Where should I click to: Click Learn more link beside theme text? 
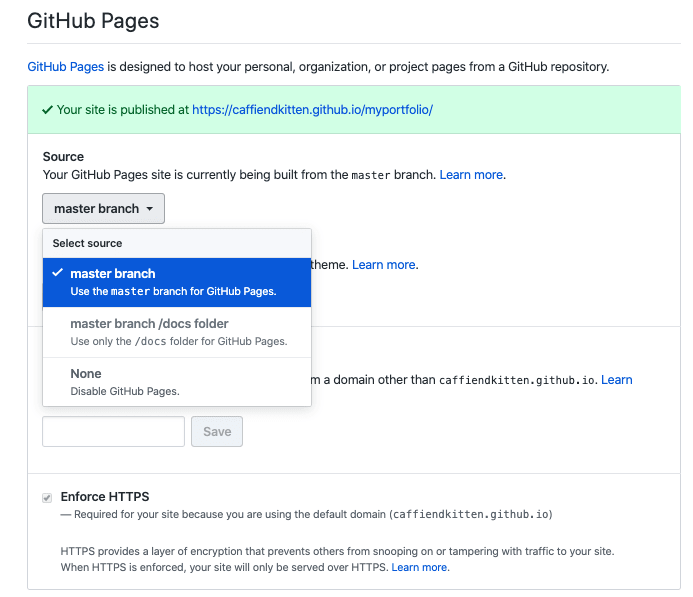pos(384,265)
